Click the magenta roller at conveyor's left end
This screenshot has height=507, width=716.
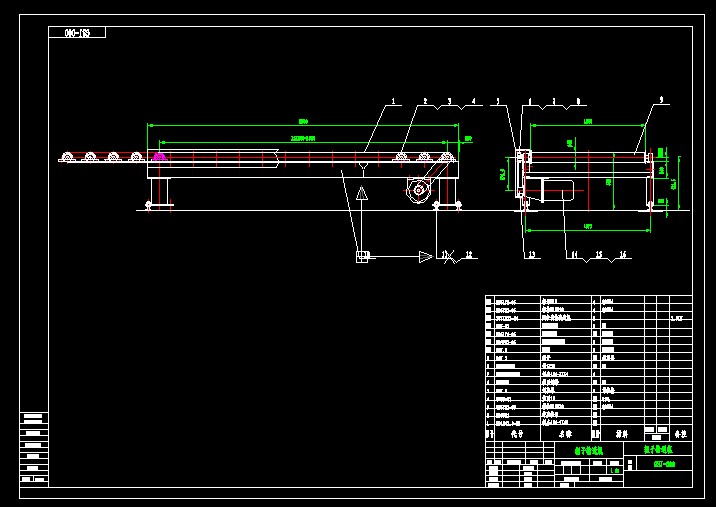coord(158,156)
